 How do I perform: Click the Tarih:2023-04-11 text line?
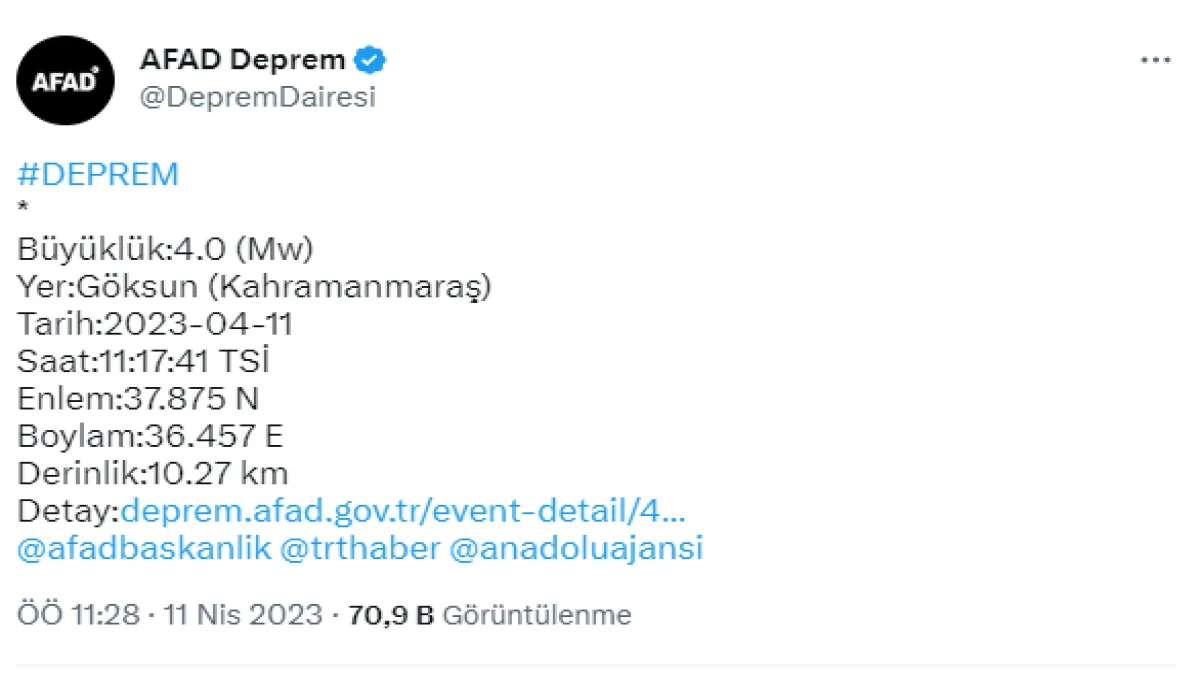(x=156, y=324)
